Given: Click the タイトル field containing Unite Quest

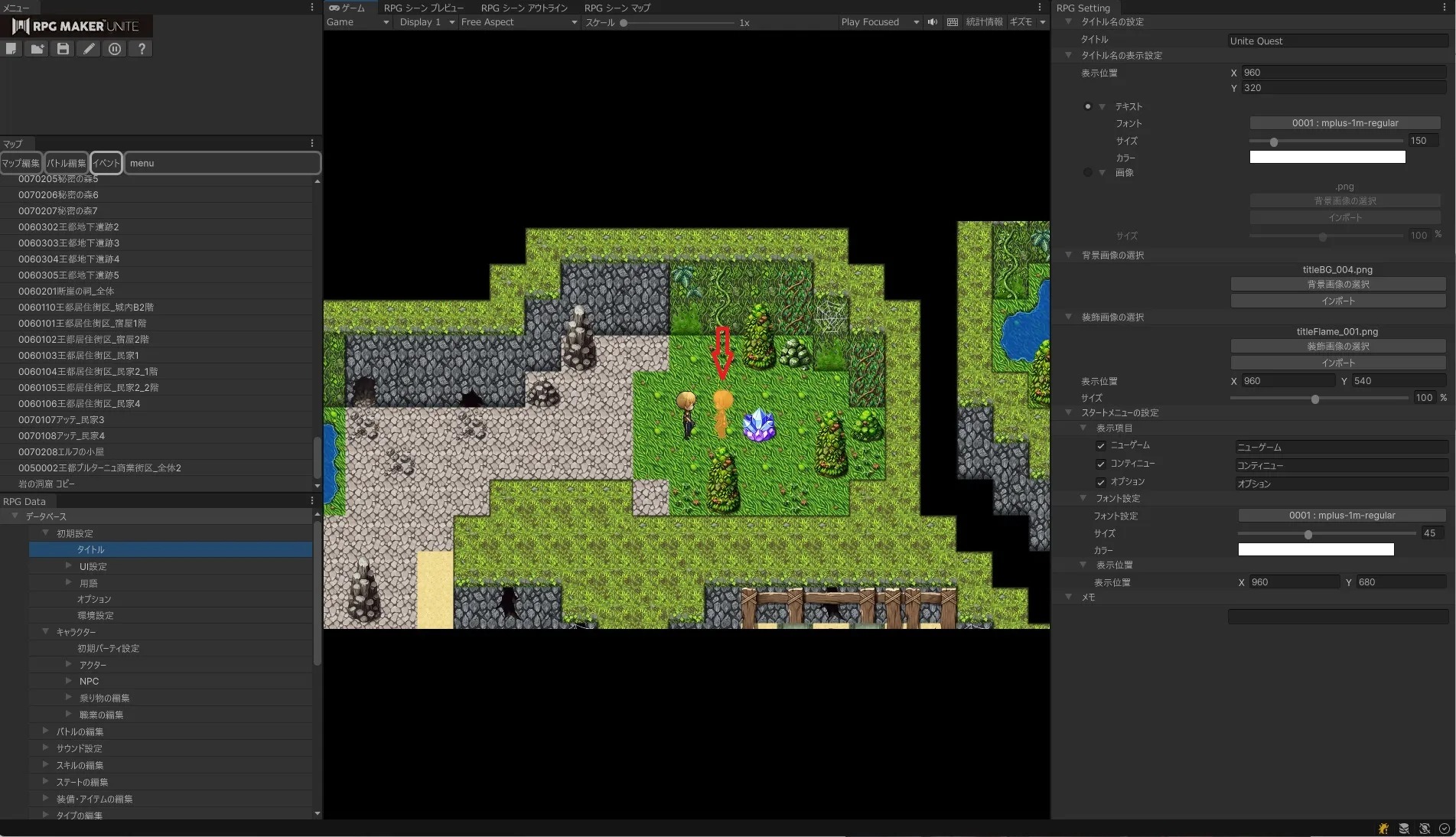Looking at the screenshot, I should coord(1337,41).
